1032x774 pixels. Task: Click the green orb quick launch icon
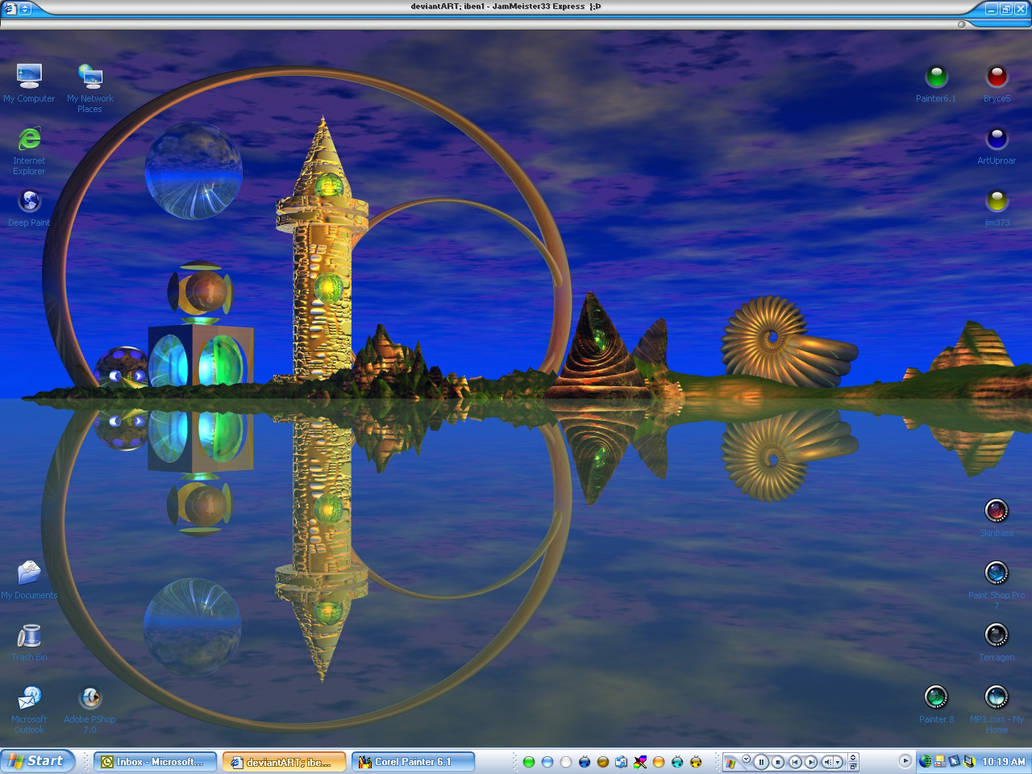point(529,762)
